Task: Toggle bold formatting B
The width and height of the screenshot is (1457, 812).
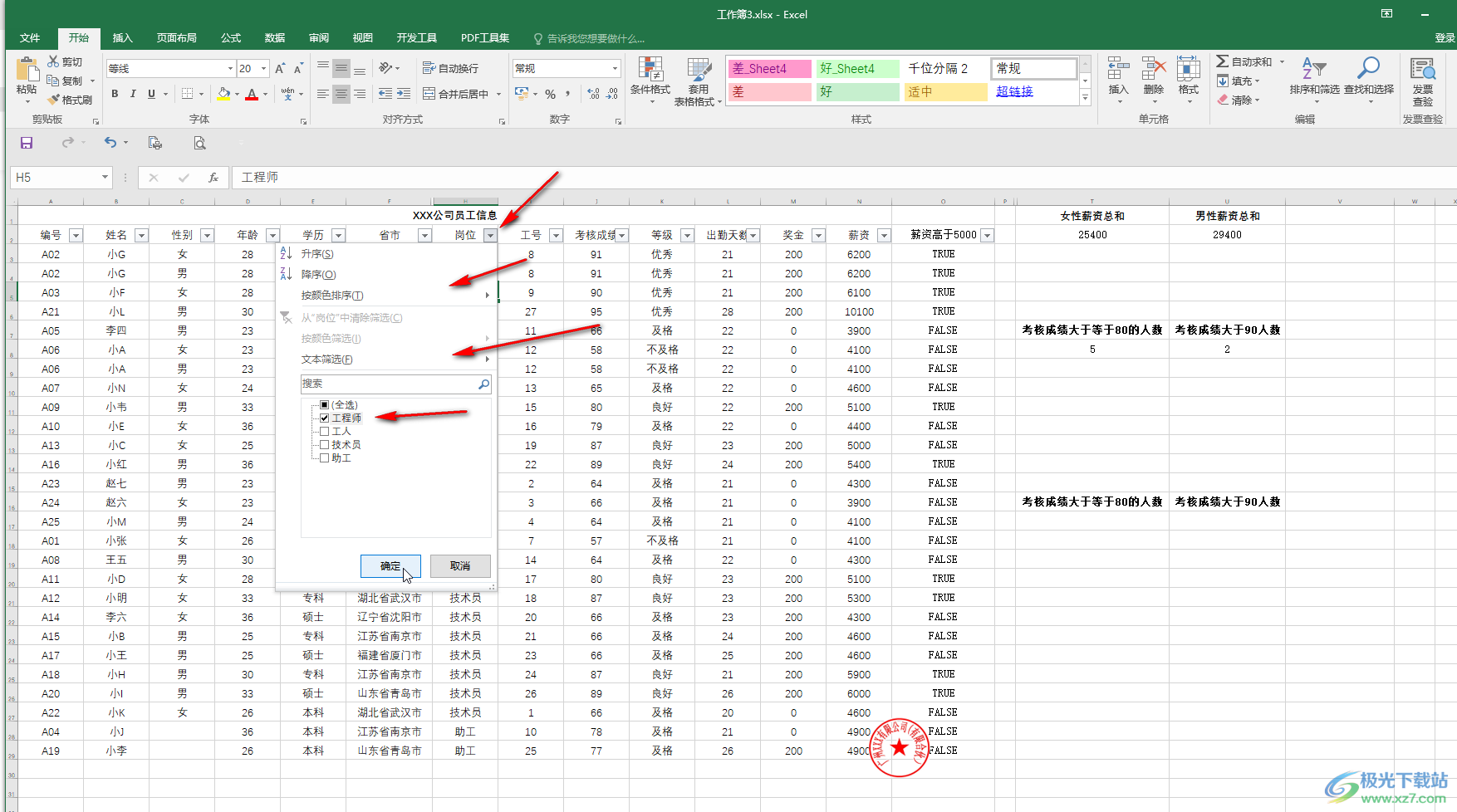Action: pyautogui.click(x=115, y=94)
